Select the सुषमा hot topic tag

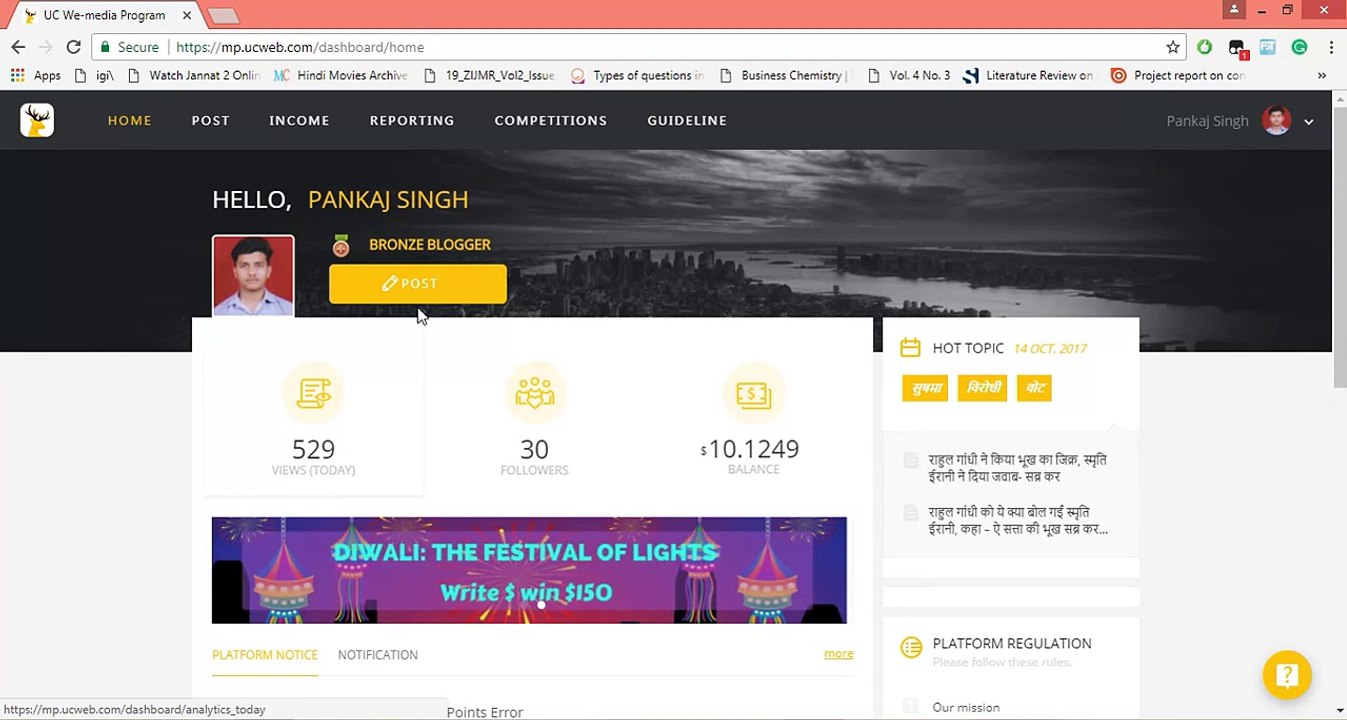pyautogui.click(x=925, y=388)
